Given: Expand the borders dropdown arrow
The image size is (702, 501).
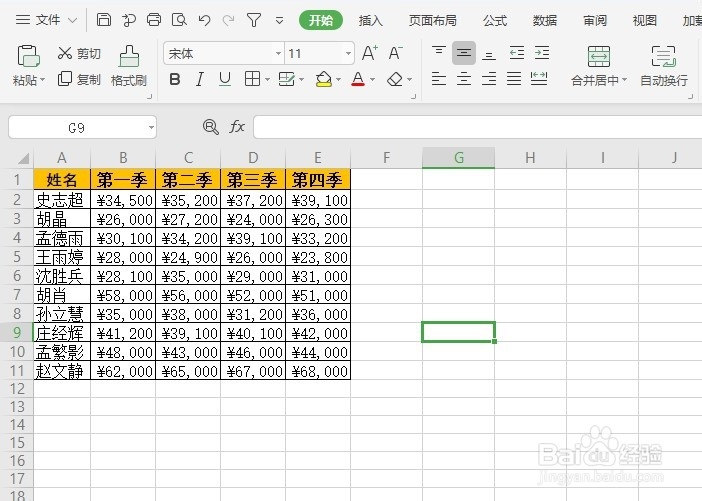Looking at the screenshot, I should click(267, 80).
